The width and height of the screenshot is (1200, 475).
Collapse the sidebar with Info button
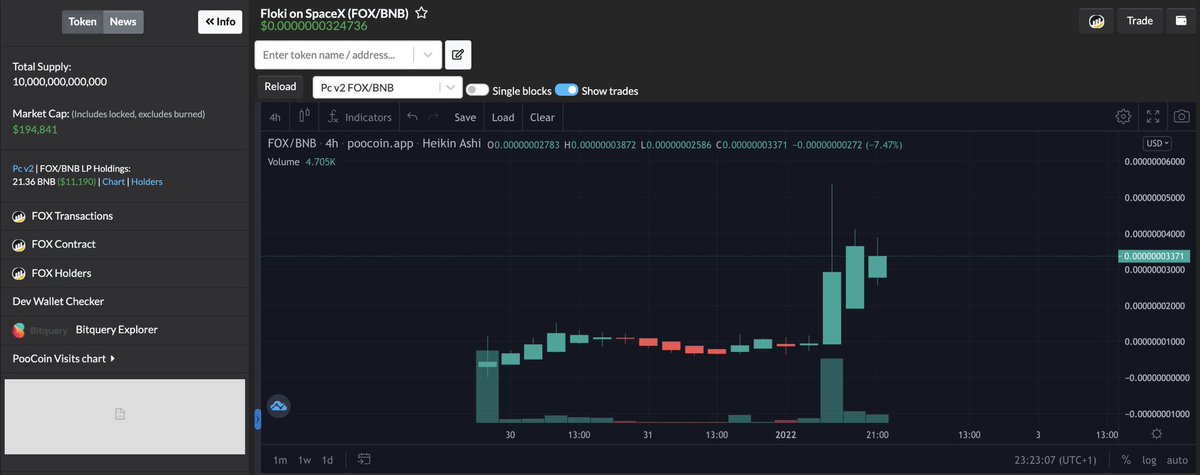click(x=220, y=21)
